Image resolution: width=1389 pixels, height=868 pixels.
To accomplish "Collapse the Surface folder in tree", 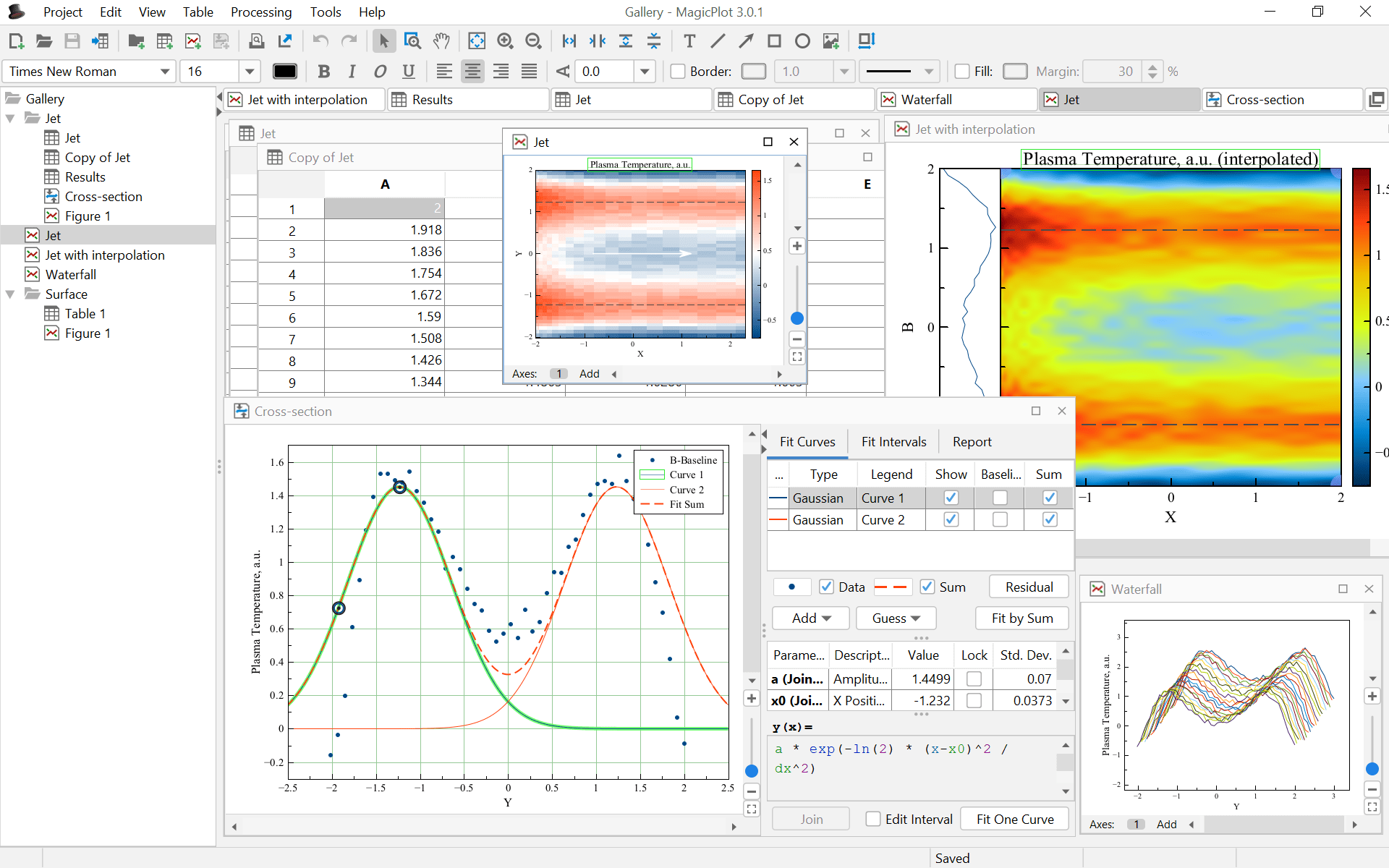I will coord(11,294).
